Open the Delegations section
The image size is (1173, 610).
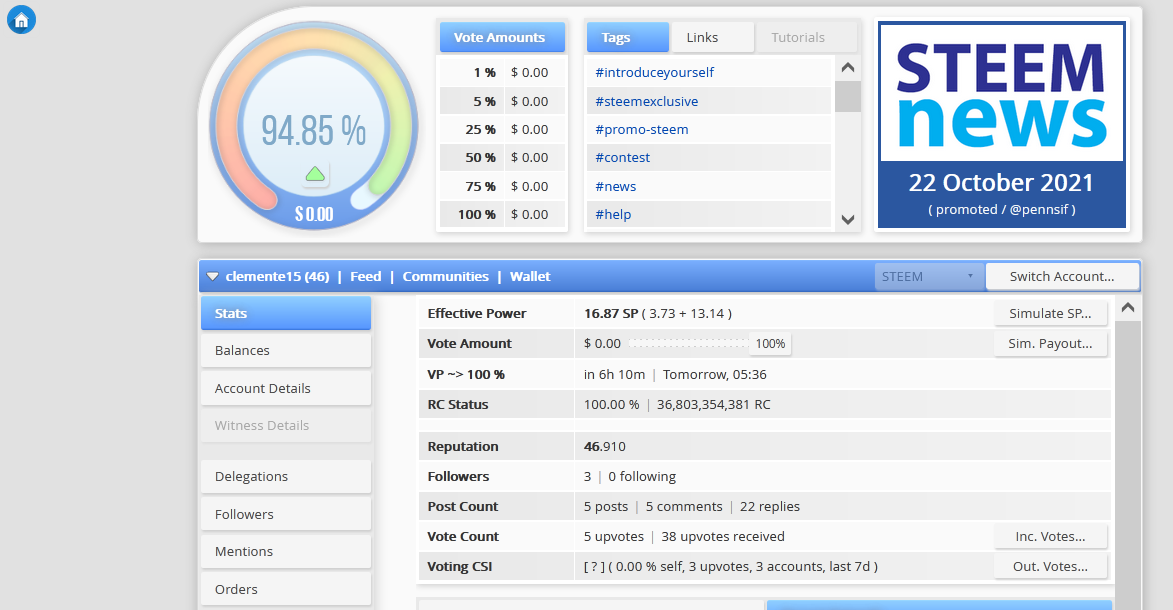pos(286,476)
